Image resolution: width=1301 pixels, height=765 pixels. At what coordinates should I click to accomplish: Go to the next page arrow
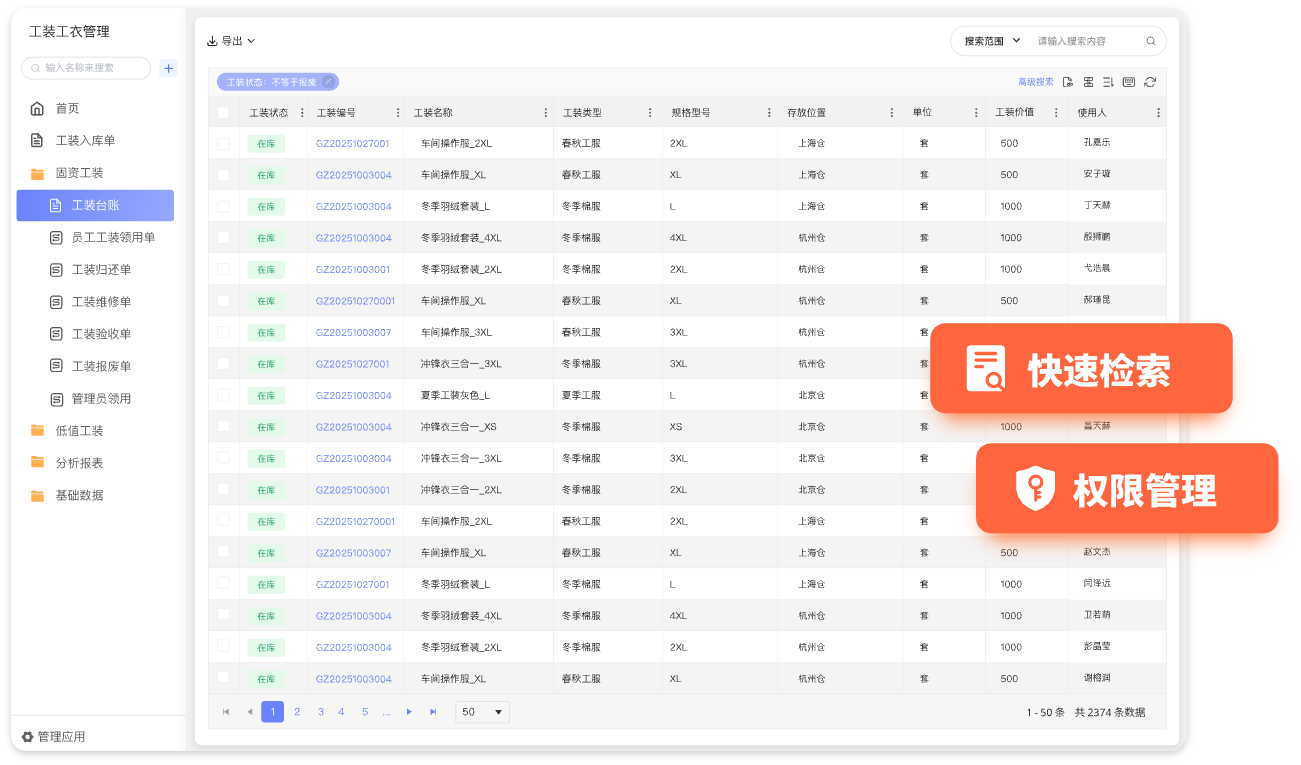(409, 712)
